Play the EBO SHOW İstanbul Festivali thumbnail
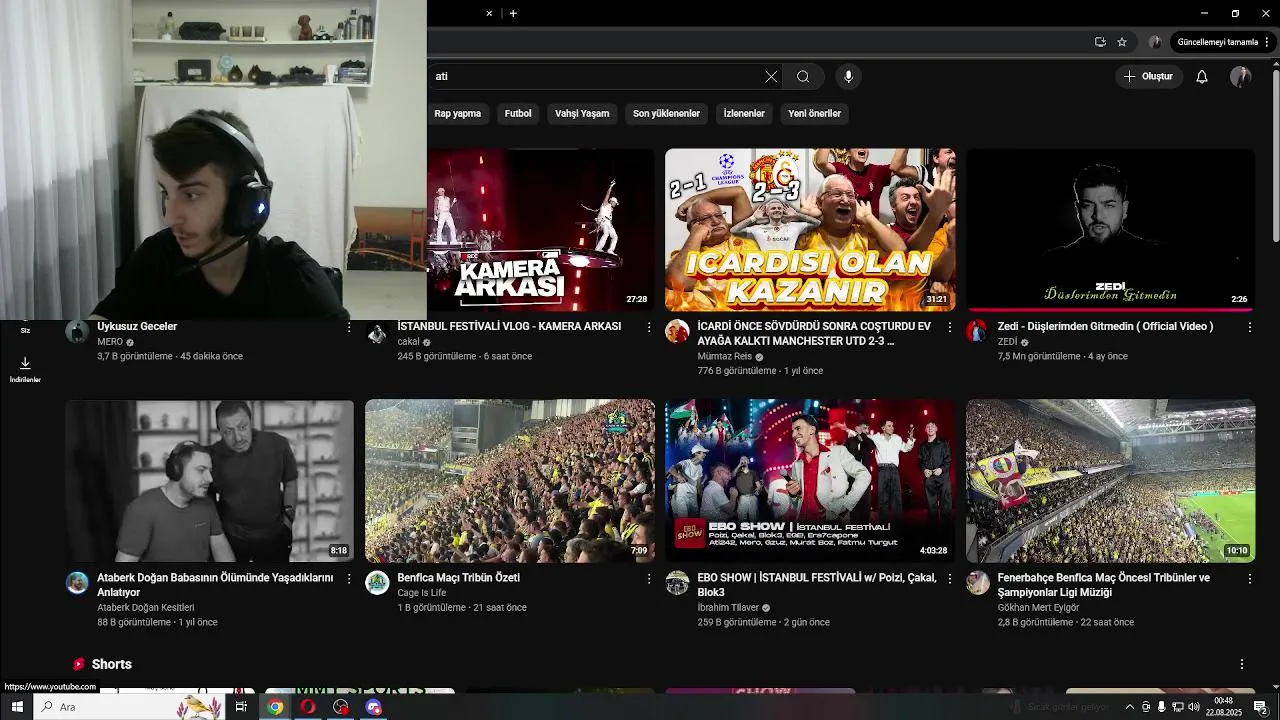1280x720 pixels. pyautogui.click(x=810, y=481)
